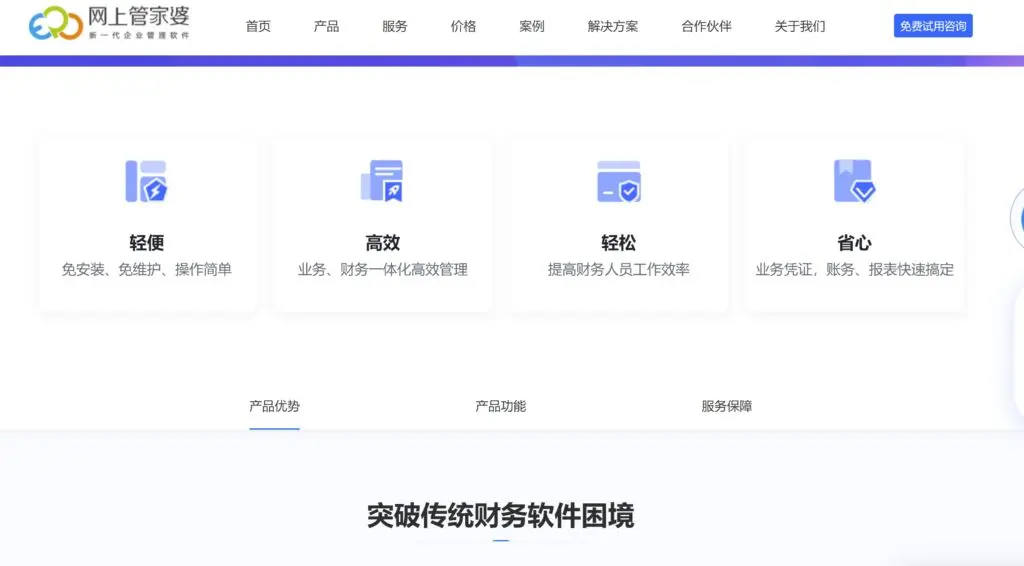Click text 业务凭证，账务、报表快速搞定
Image resolution: width=1024 pixels, height=566 pixels.
tap(854, 269)
